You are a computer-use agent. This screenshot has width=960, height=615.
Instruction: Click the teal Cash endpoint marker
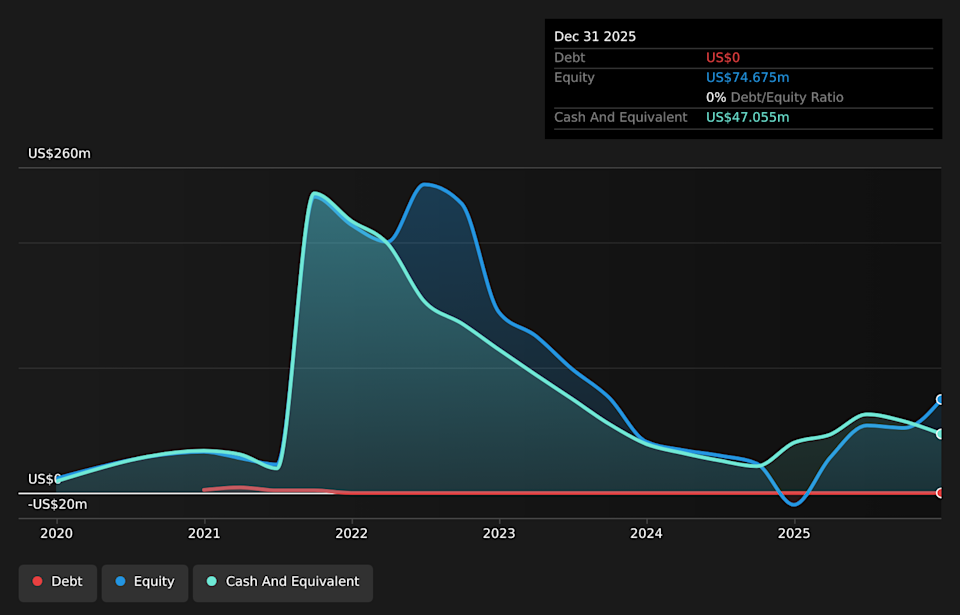[x=940, y=434]
